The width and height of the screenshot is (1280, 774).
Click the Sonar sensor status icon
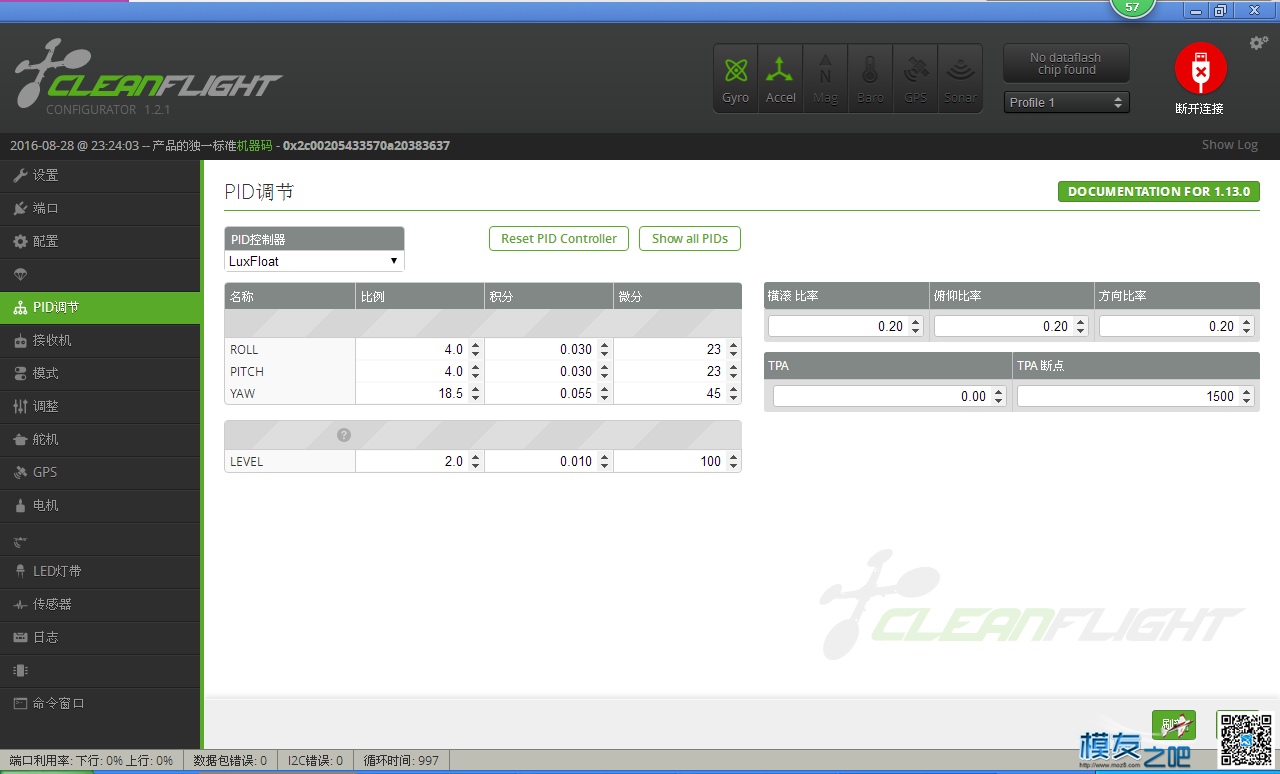point(960,78)
